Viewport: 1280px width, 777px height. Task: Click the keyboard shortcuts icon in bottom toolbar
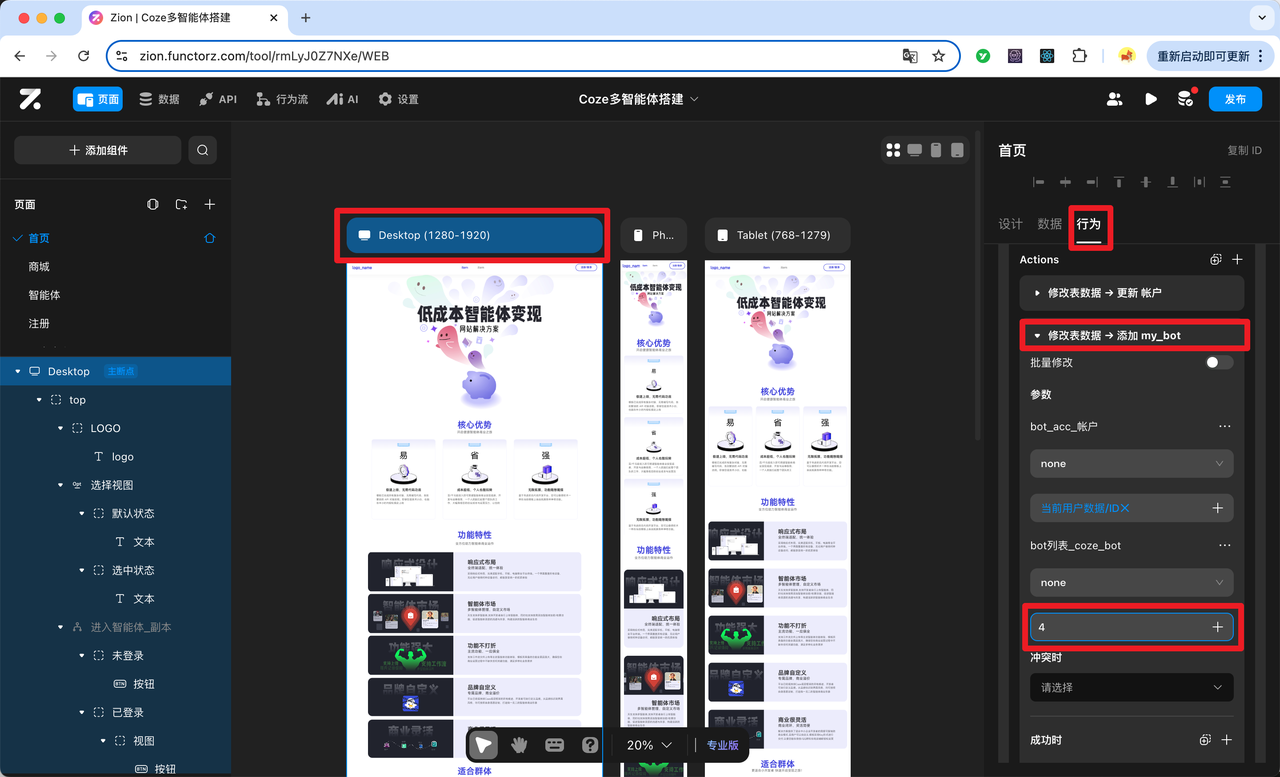[554, 745]
